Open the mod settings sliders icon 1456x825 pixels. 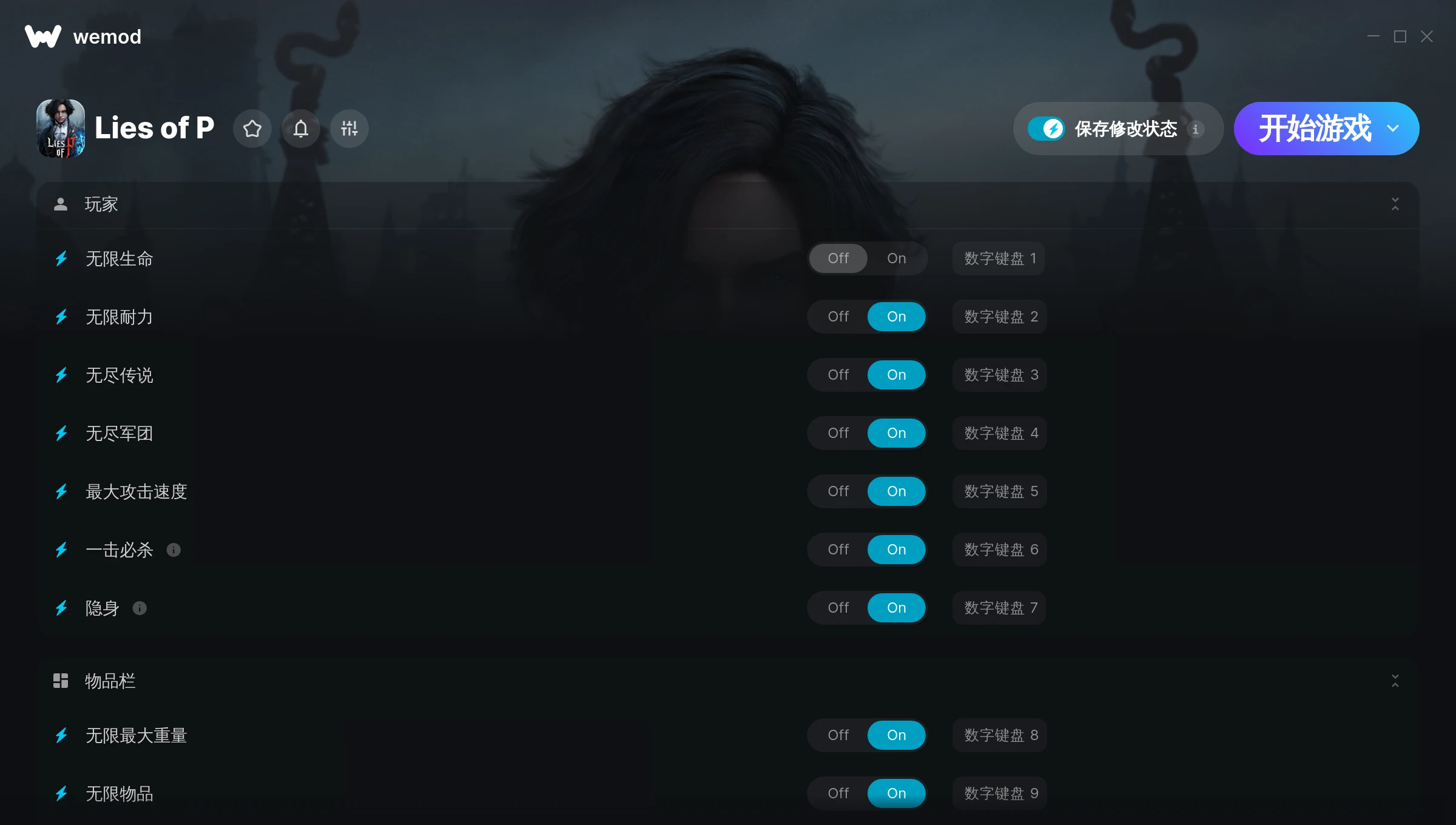click(349, 129)
